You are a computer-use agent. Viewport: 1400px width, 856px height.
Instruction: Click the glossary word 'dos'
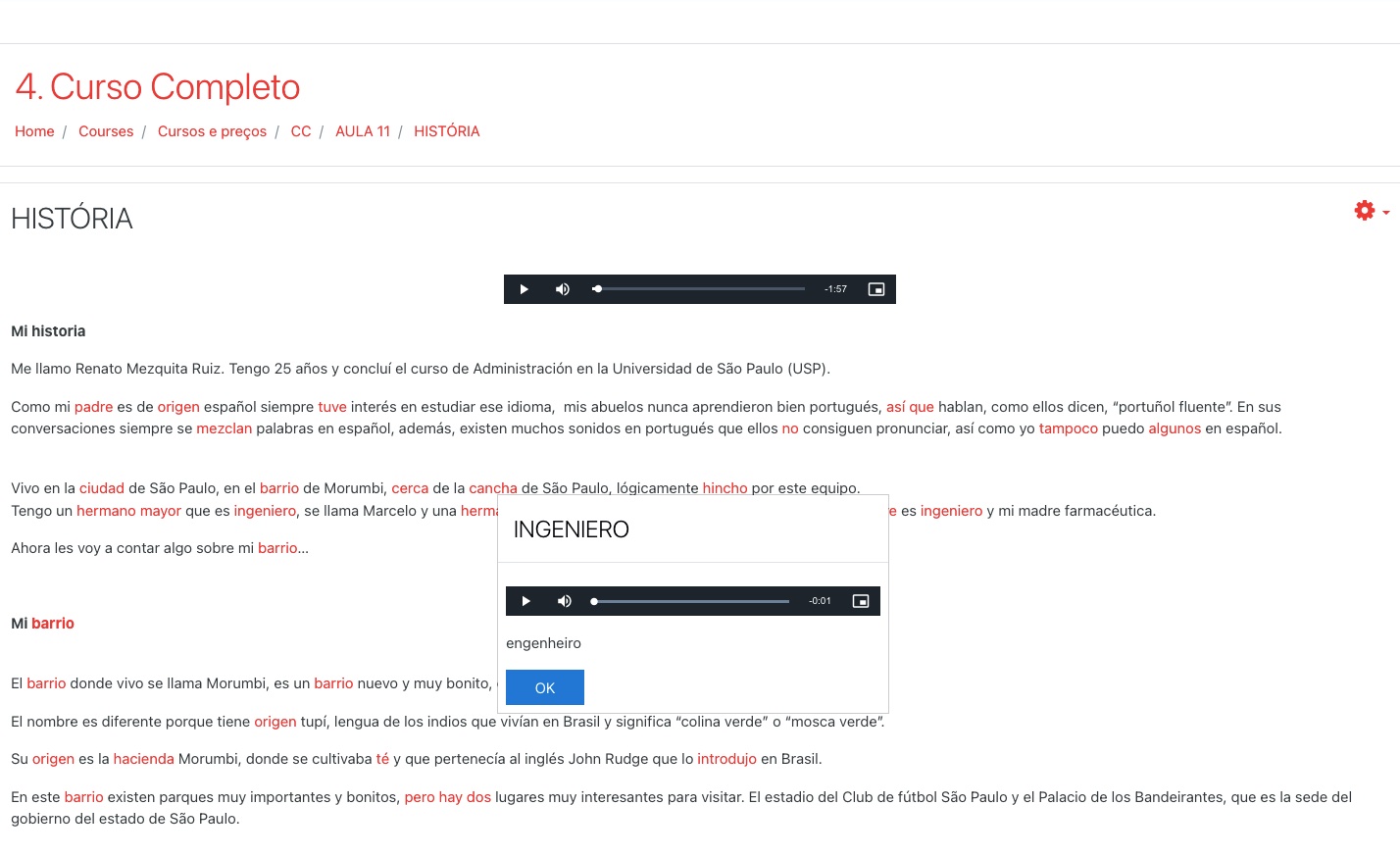tap(478, 797)
